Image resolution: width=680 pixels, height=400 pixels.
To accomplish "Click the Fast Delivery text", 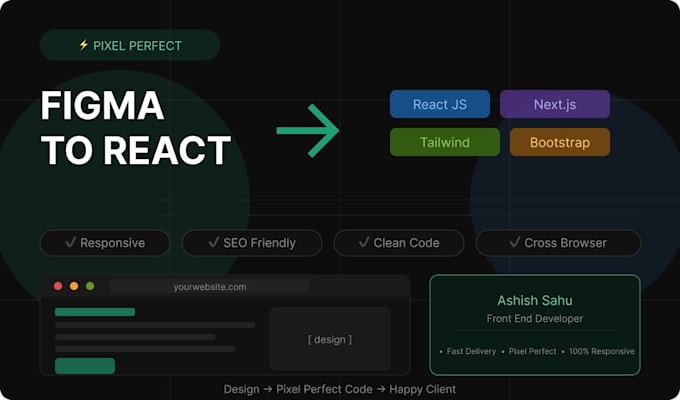I will click(x=471, y=351).
